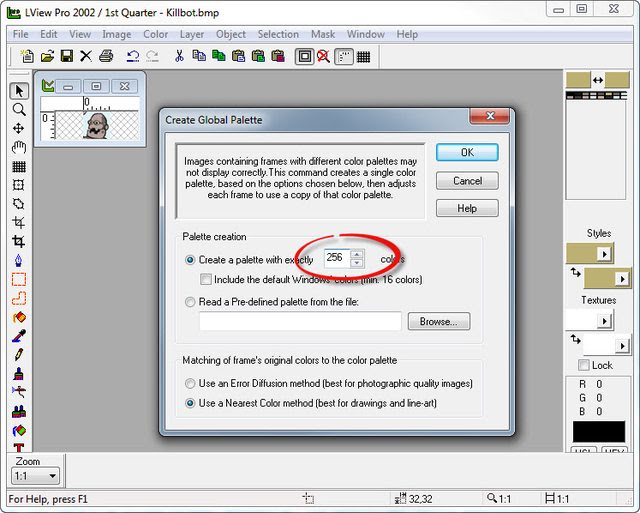The image size is (640, 513).
Task: Open the Layer menu
Action: tap(192, 34)
